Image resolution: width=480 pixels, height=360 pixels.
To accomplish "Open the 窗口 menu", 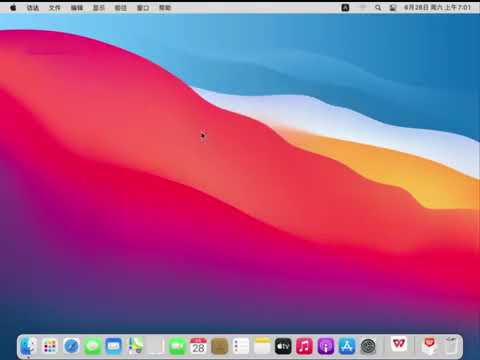I will click(143, 7).
